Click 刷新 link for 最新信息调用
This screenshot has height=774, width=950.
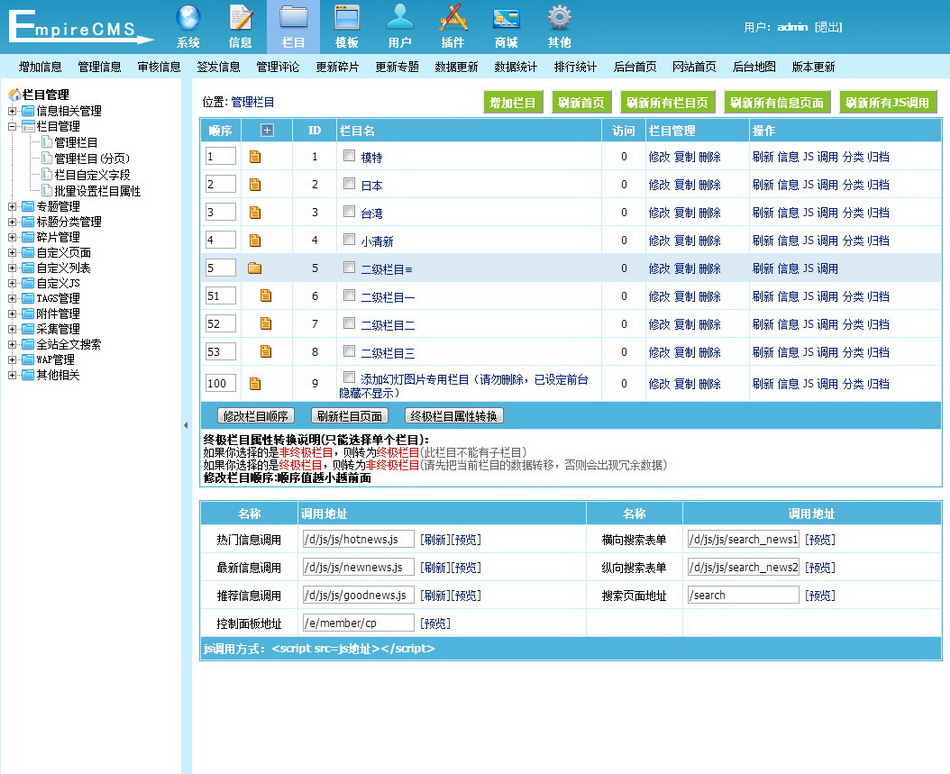[436, 567]
